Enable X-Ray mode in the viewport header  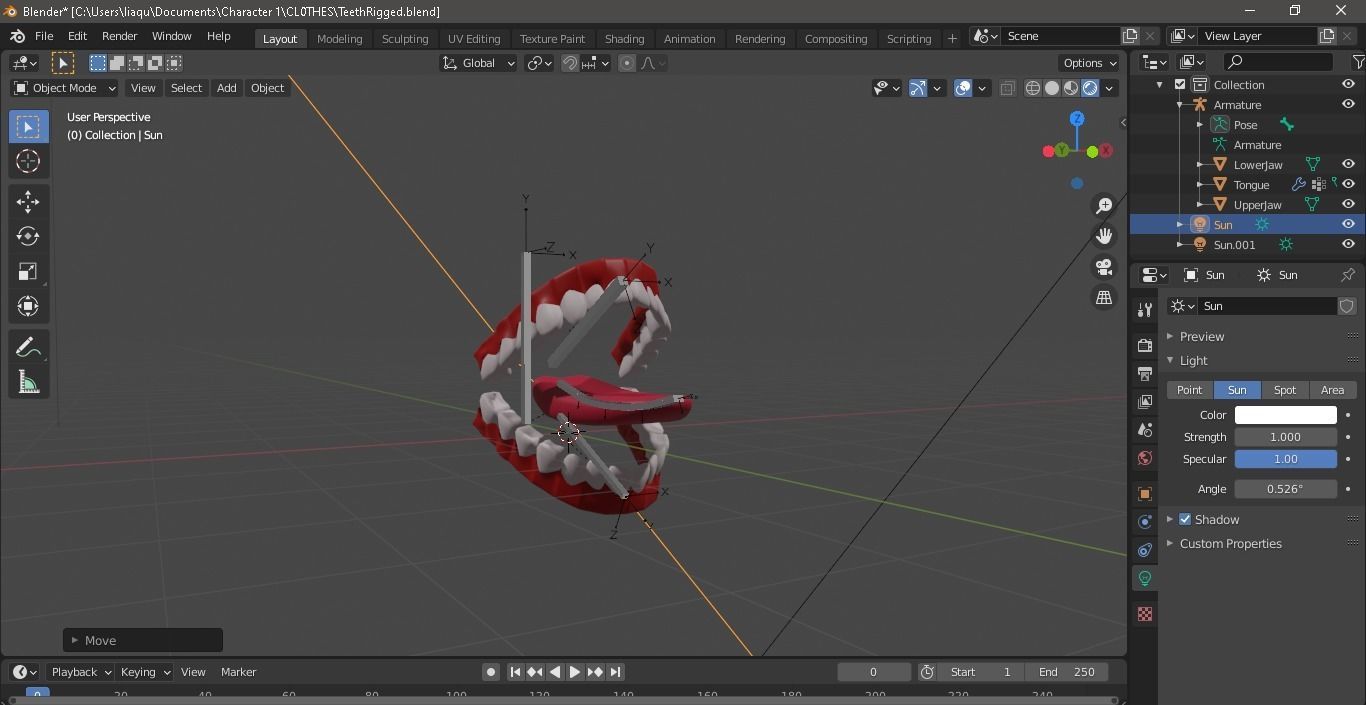1007,88
